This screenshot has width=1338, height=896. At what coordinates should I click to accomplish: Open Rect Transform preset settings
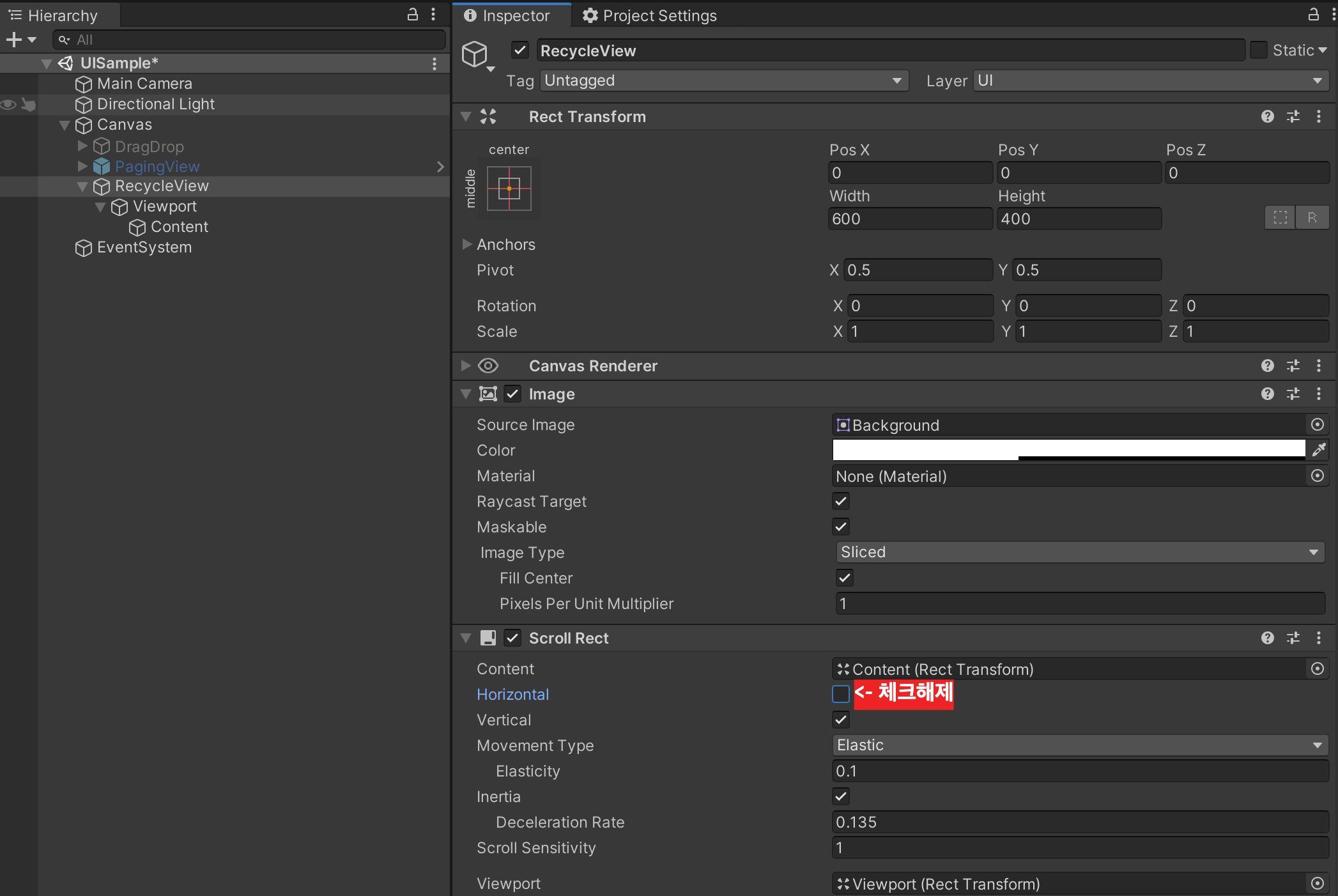(1293, 116)
